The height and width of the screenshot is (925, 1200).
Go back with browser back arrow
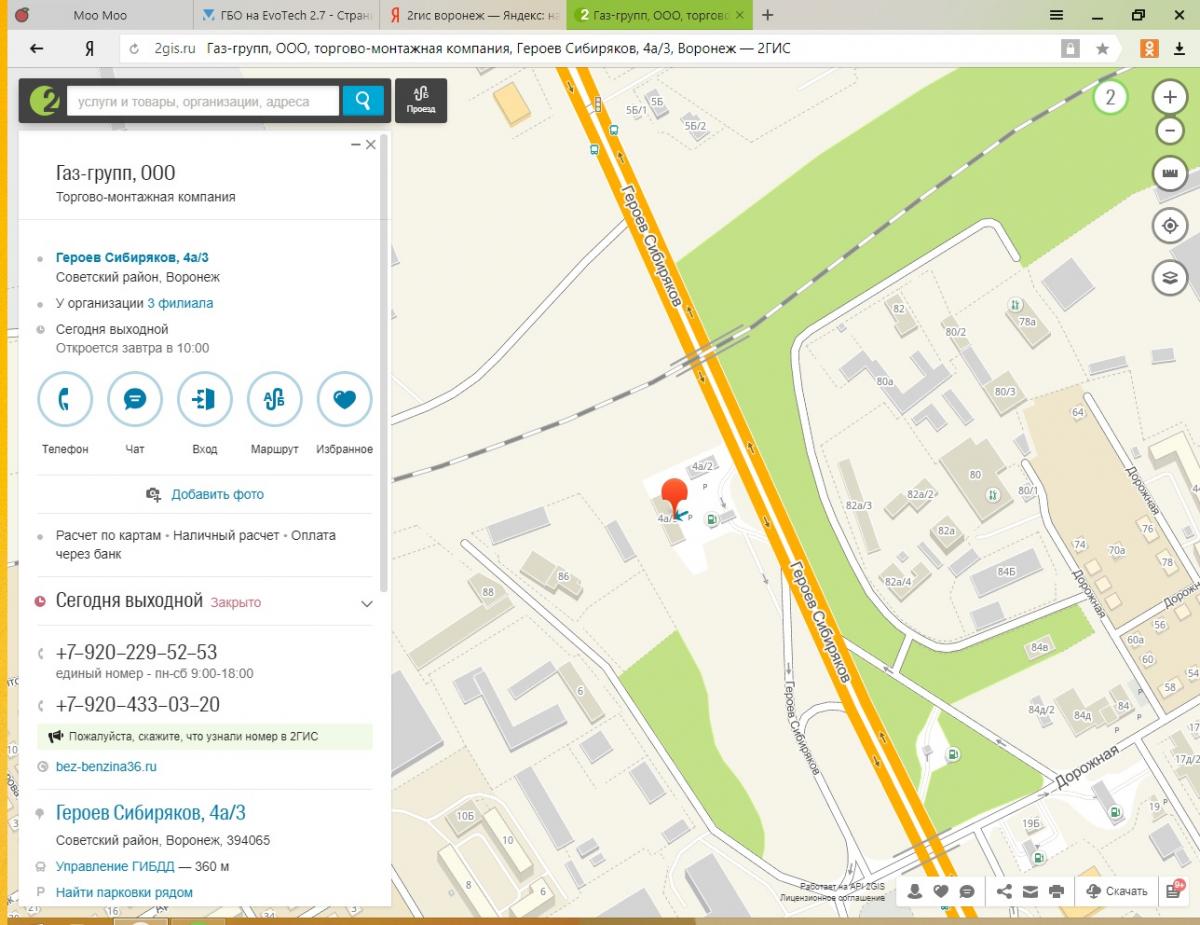(x=37, y=48)
